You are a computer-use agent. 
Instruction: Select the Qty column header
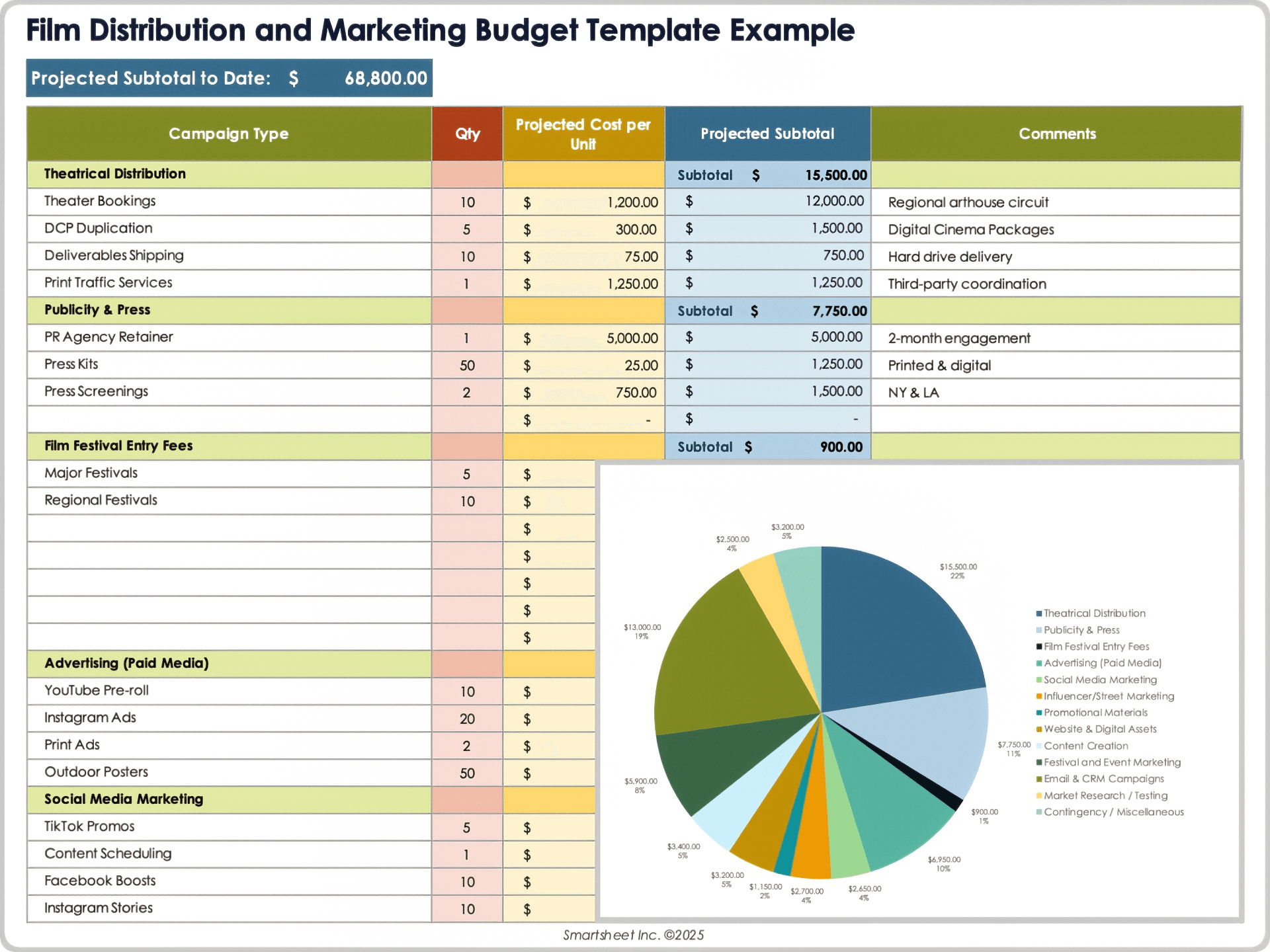(x=467, y=134)
